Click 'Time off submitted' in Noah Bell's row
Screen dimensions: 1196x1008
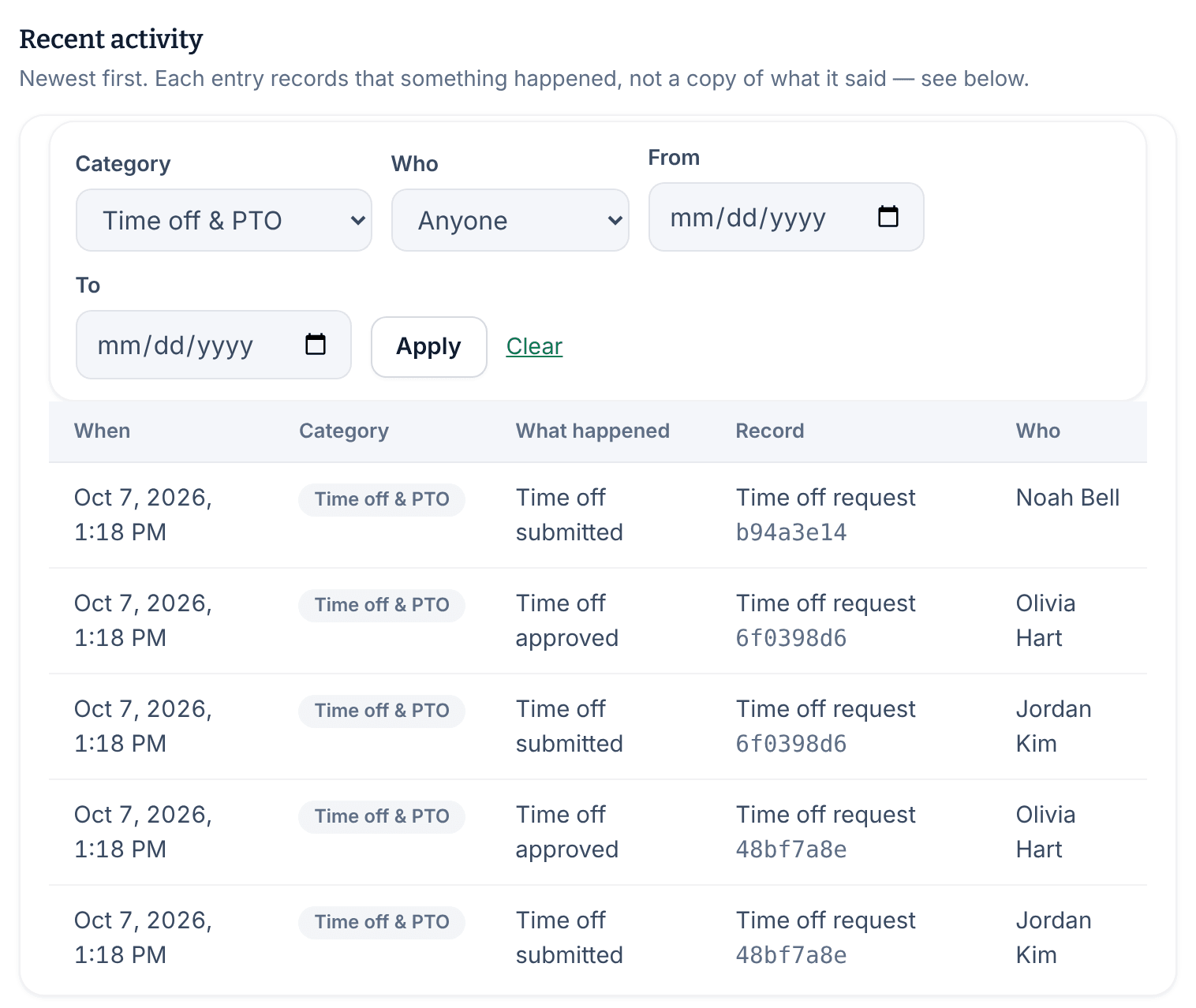(x=570, y=515)
